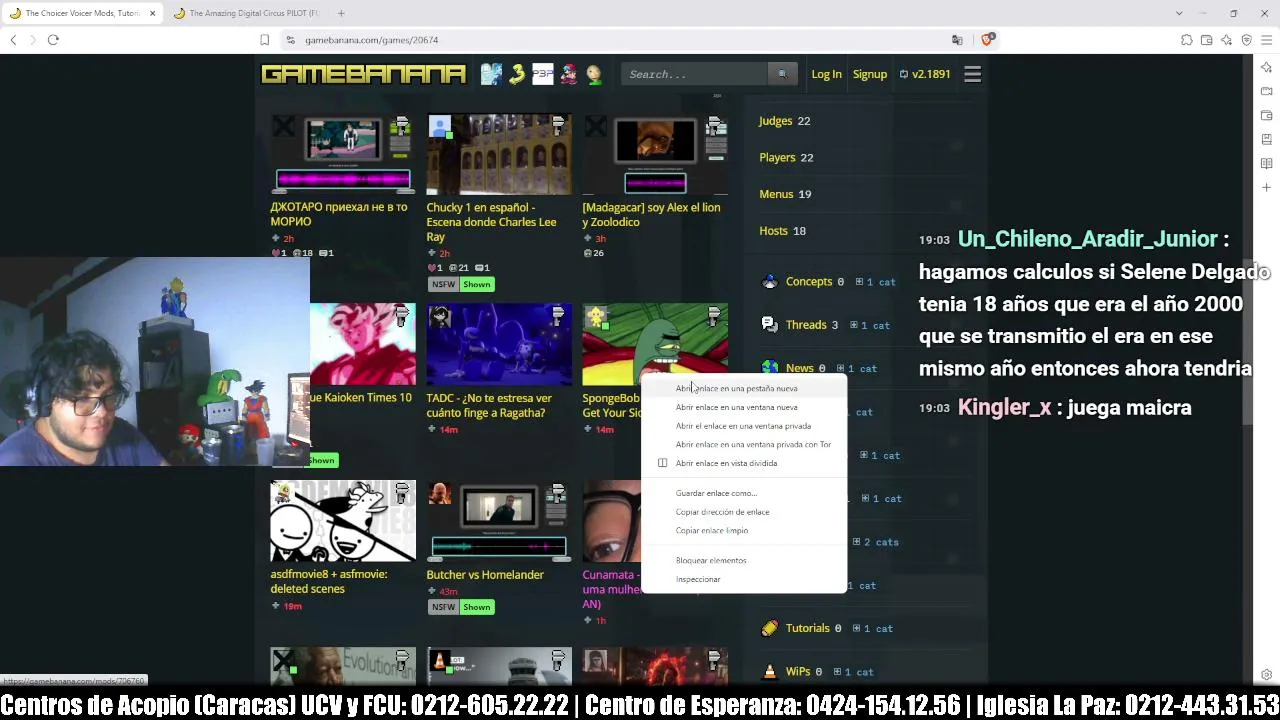
Task: Click the Brave Shields lion icon
Action: coord(987,40)
